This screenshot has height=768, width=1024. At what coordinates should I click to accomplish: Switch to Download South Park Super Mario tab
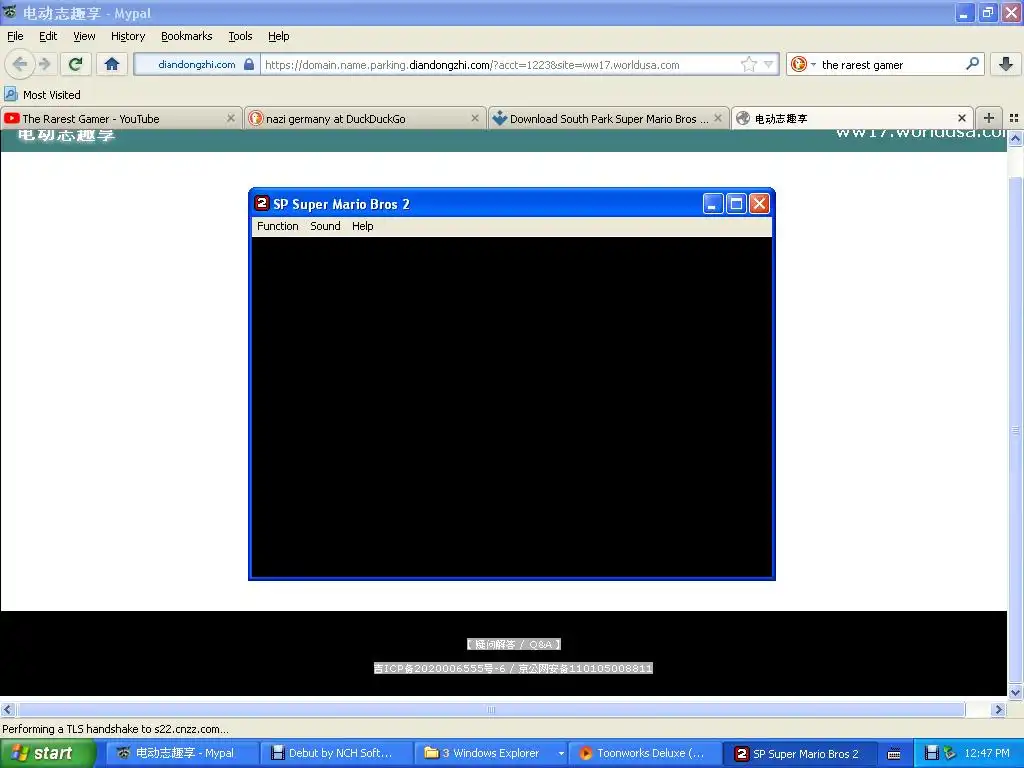601,119
